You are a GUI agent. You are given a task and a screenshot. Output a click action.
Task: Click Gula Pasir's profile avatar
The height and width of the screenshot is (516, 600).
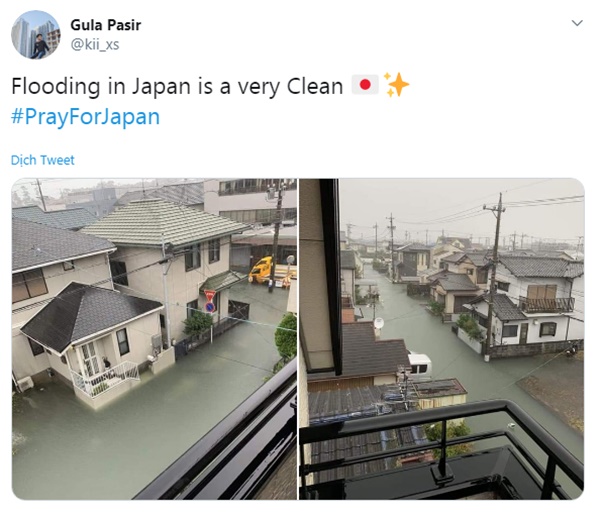coord(36,35)
